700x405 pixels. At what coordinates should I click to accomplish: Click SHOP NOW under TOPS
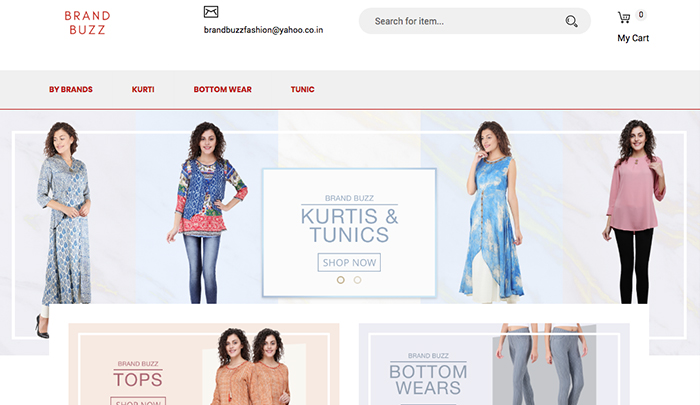(x=138, y=401)
